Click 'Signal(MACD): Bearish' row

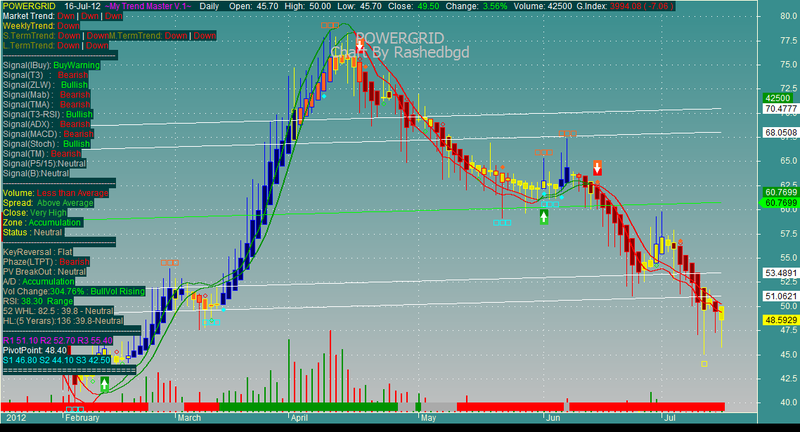(x=48, y=134)
